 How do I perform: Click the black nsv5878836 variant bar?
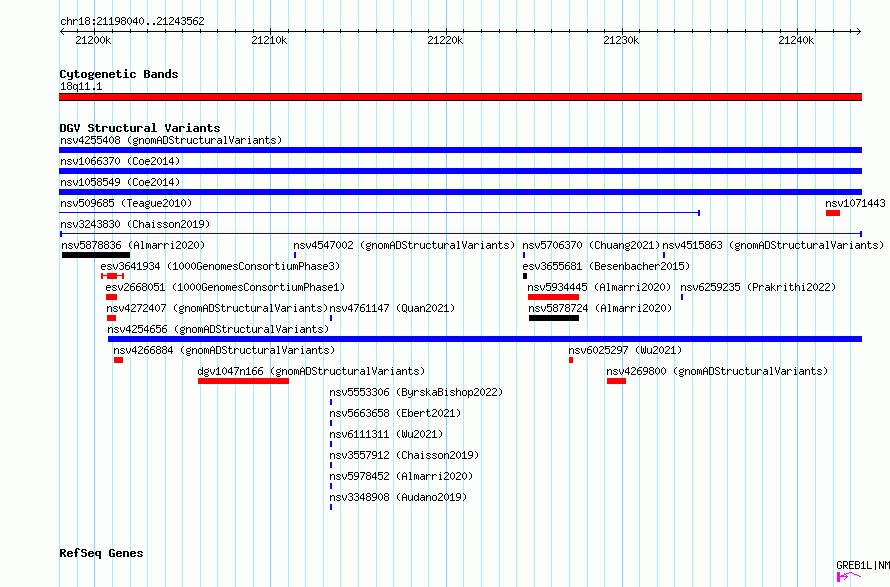(96, 255)
